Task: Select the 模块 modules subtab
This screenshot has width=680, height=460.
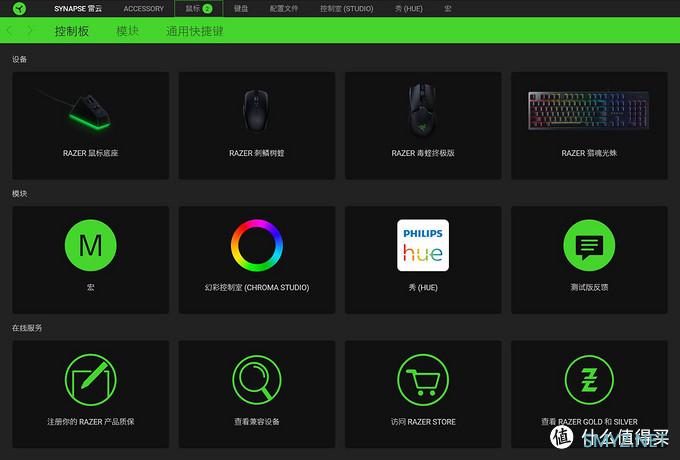Action: [128, 31]
